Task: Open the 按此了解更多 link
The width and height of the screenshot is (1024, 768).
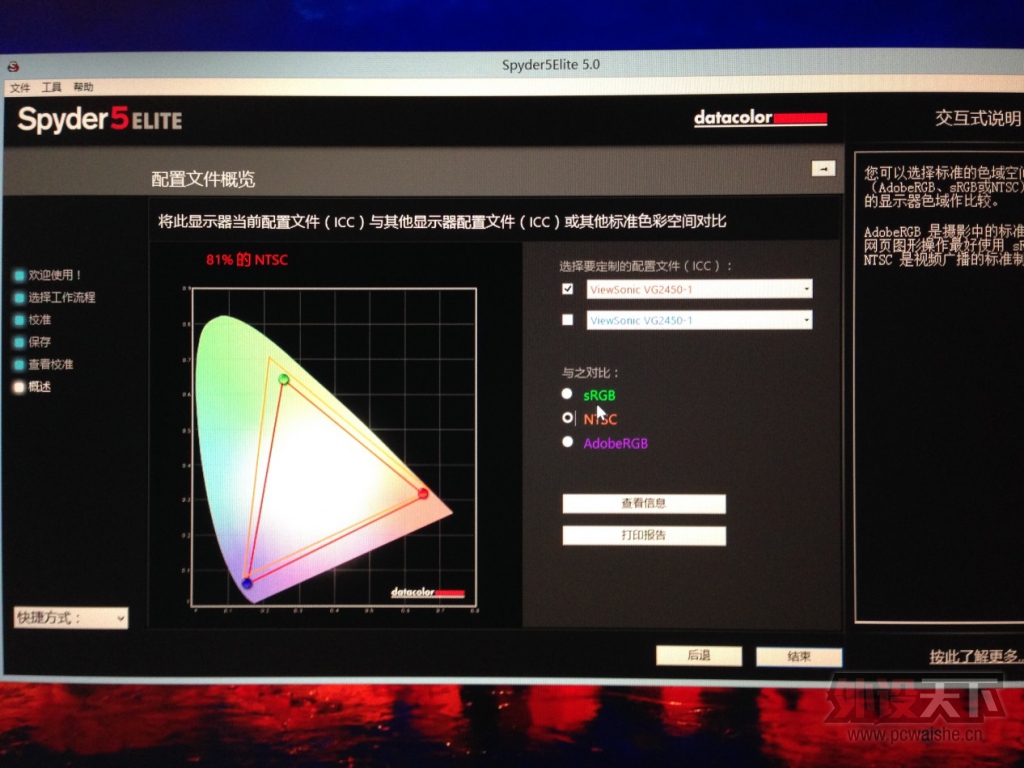Action: click(976, 656)
